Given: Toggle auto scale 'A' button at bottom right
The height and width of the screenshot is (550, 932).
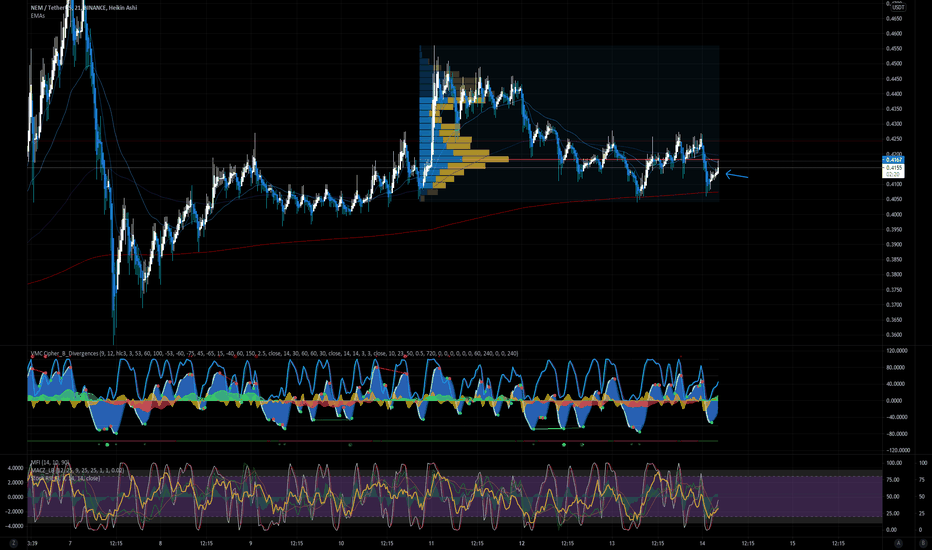Looking at the screenshot, I should [899, 543].
